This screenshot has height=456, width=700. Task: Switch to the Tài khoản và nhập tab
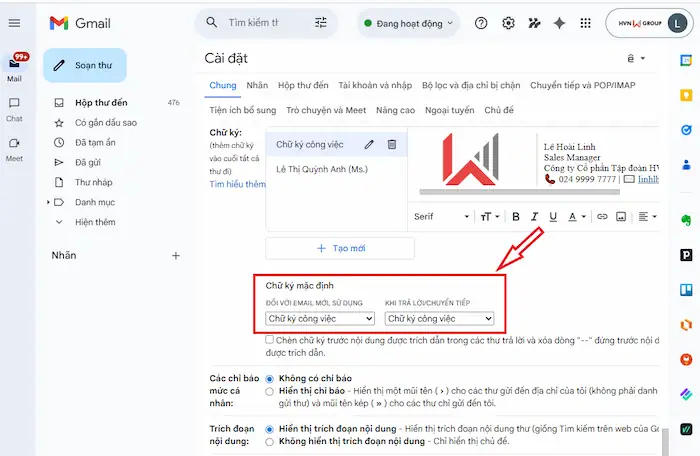tap(375, 86)
